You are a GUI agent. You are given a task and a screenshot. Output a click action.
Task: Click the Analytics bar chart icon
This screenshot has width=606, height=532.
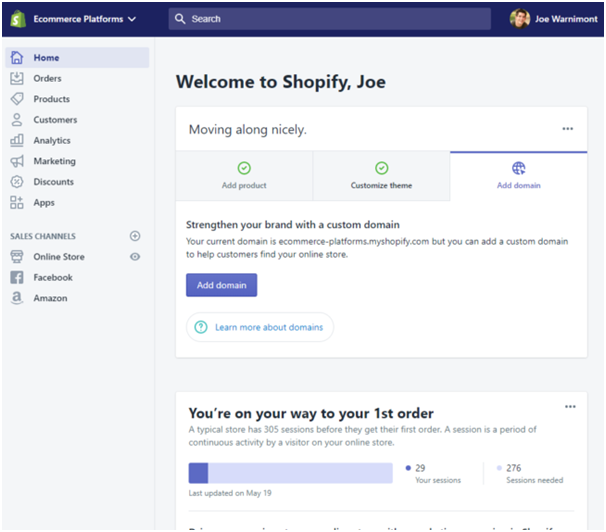coord(17,141)
